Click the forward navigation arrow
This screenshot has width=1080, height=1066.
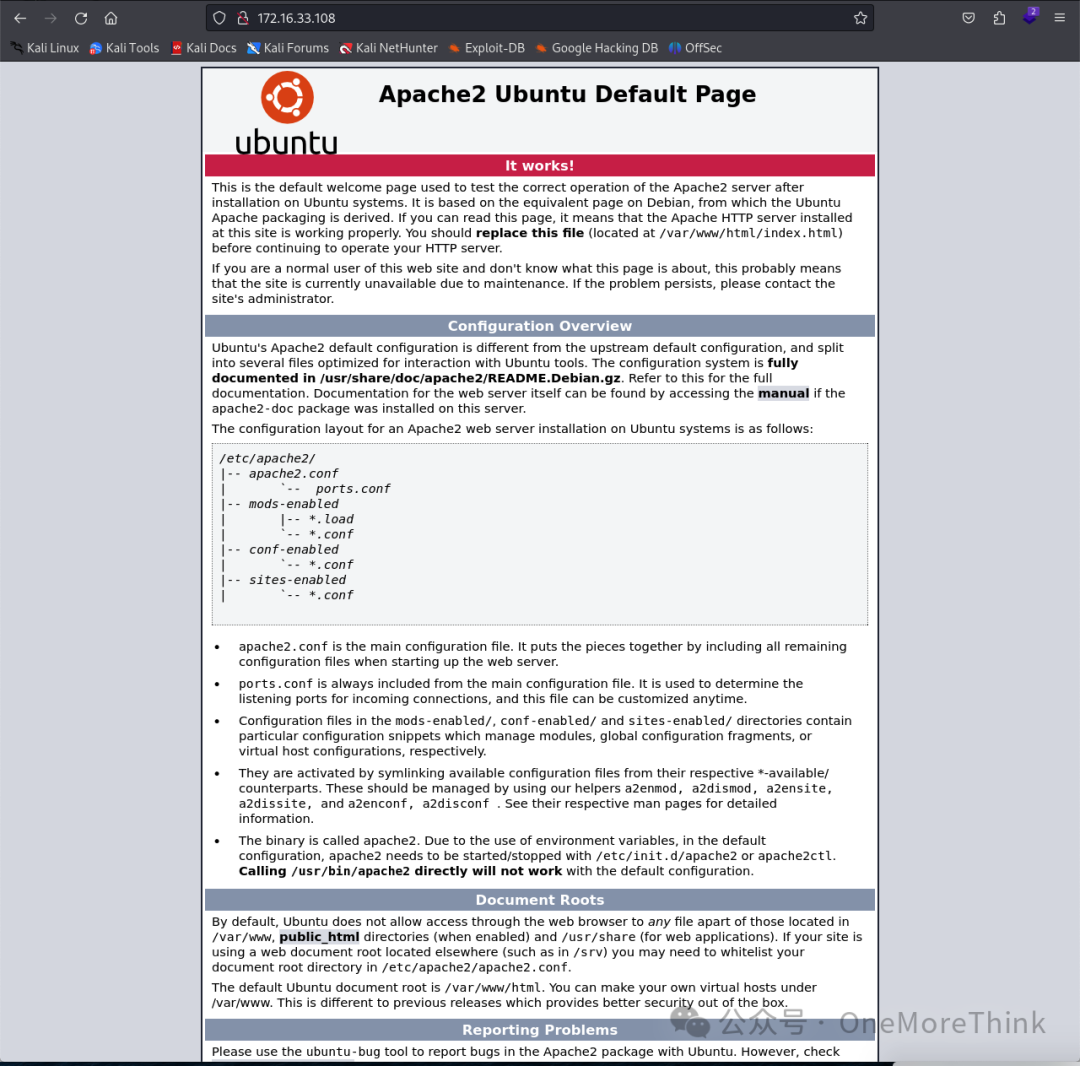coord(50,19)
